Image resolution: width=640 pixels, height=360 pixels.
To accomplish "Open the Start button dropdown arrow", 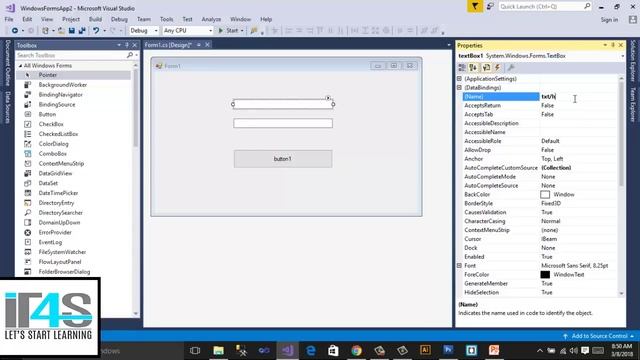I will click(x=242, y=31).
